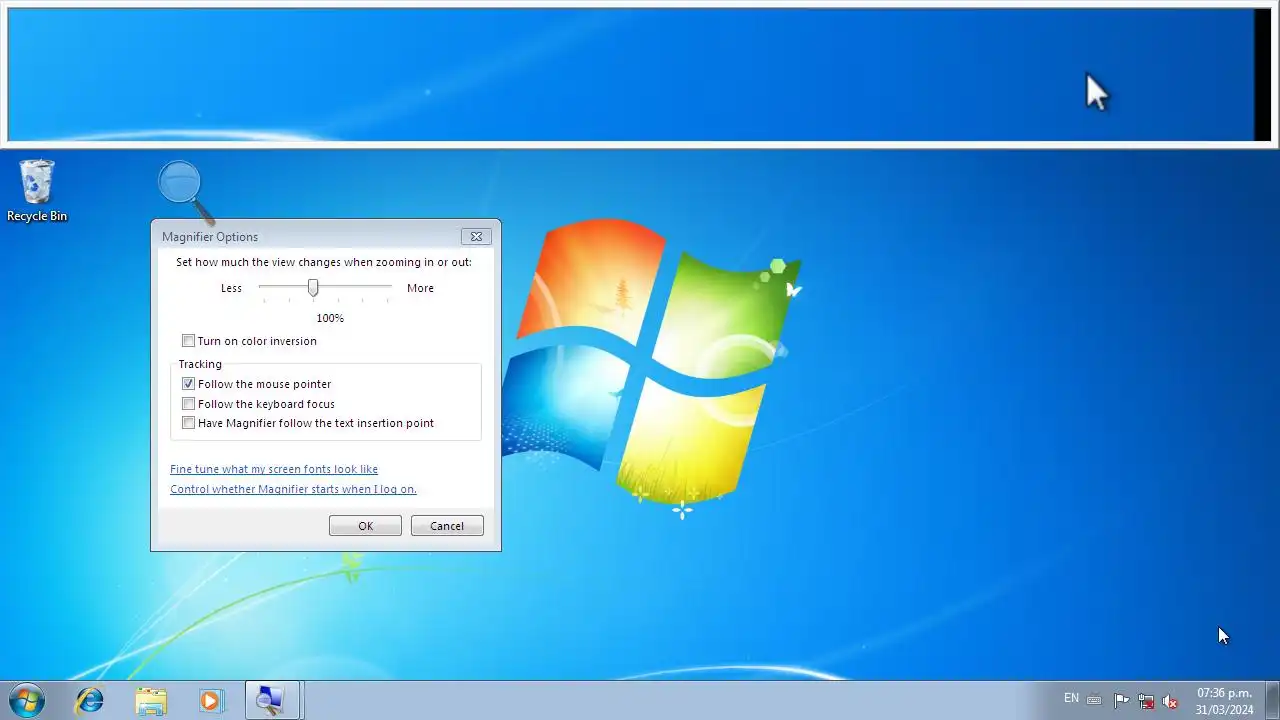Click the muted volume speaker icon
The width and height of the screenshot is (1280, 720).
pos(1170,701)
